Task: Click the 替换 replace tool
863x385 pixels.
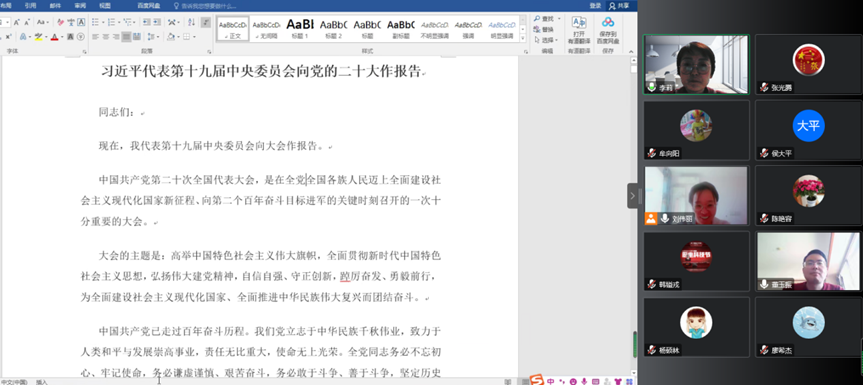Action: click(x=544, y=29)
